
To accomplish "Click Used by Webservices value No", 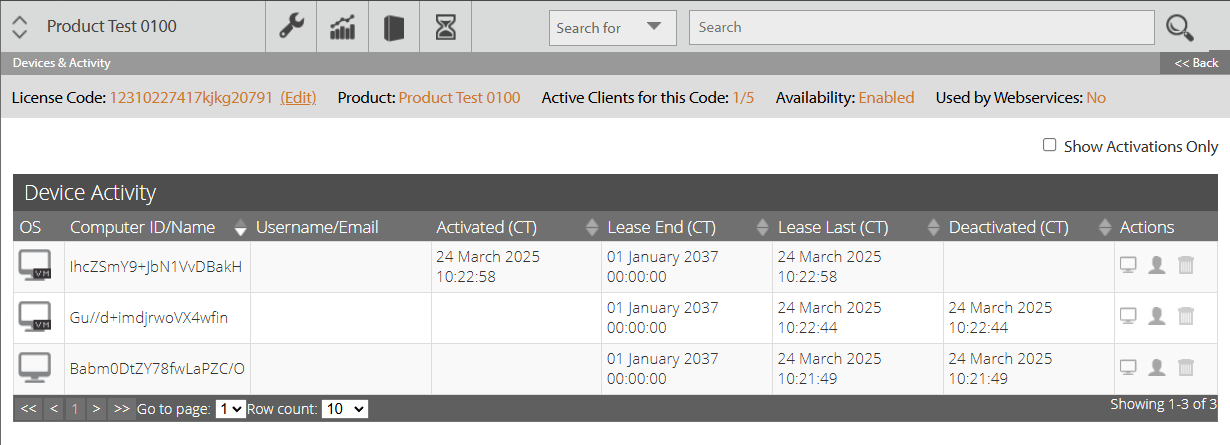I will click(1096, 98).
